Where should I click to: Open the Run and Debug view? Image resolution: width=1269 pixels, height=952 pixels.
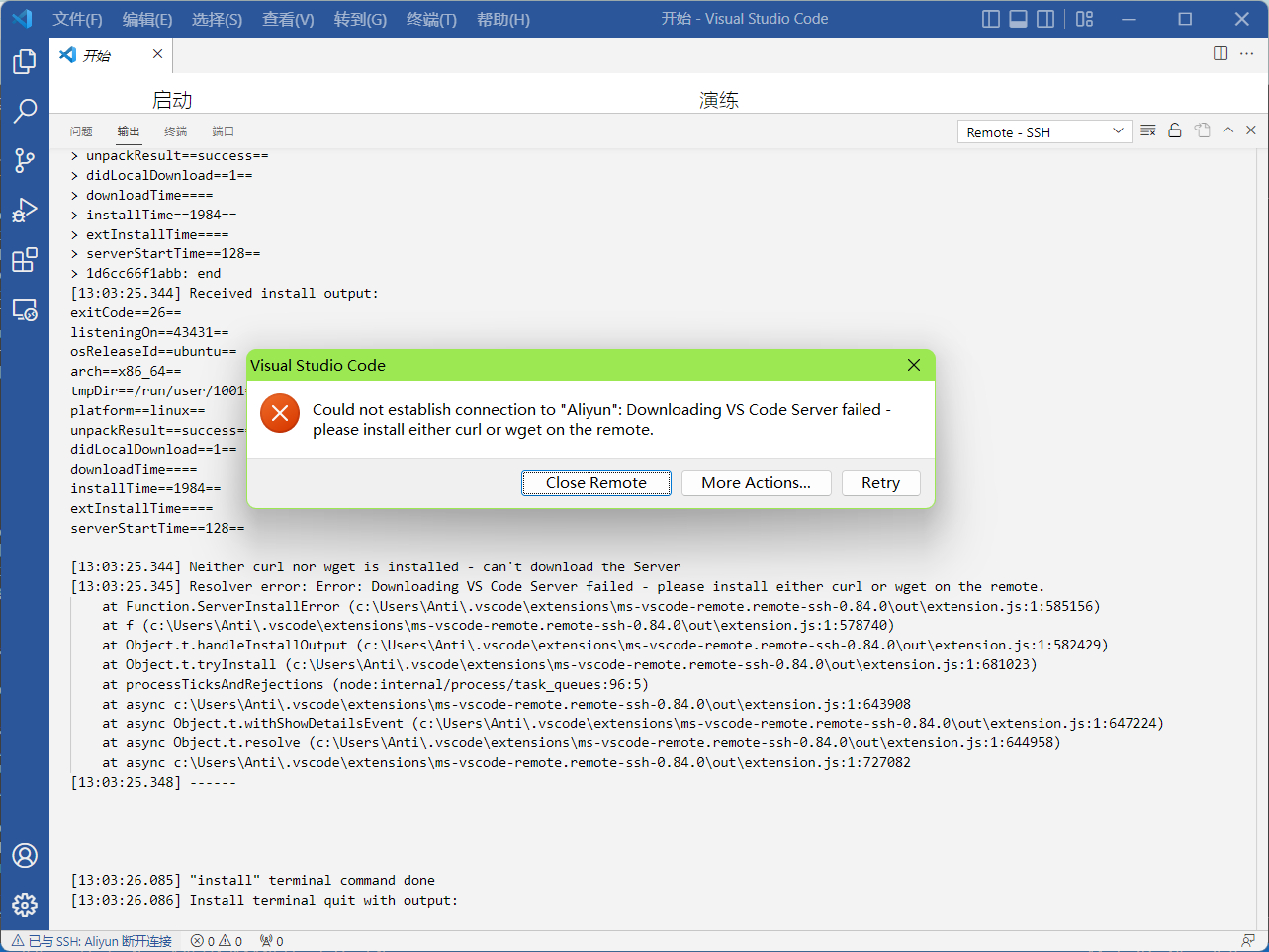[x=25, y=210]
